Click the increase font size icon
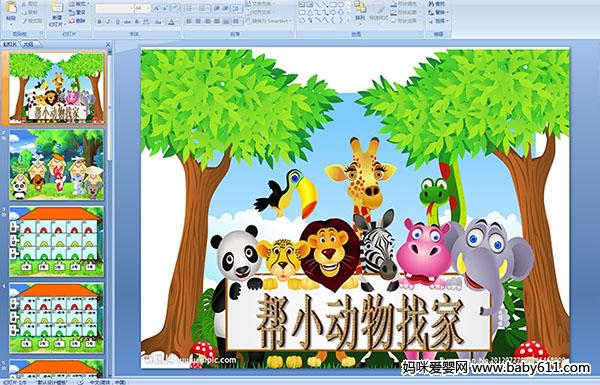Screen dimensions: 600x385 tap(157, 8)
